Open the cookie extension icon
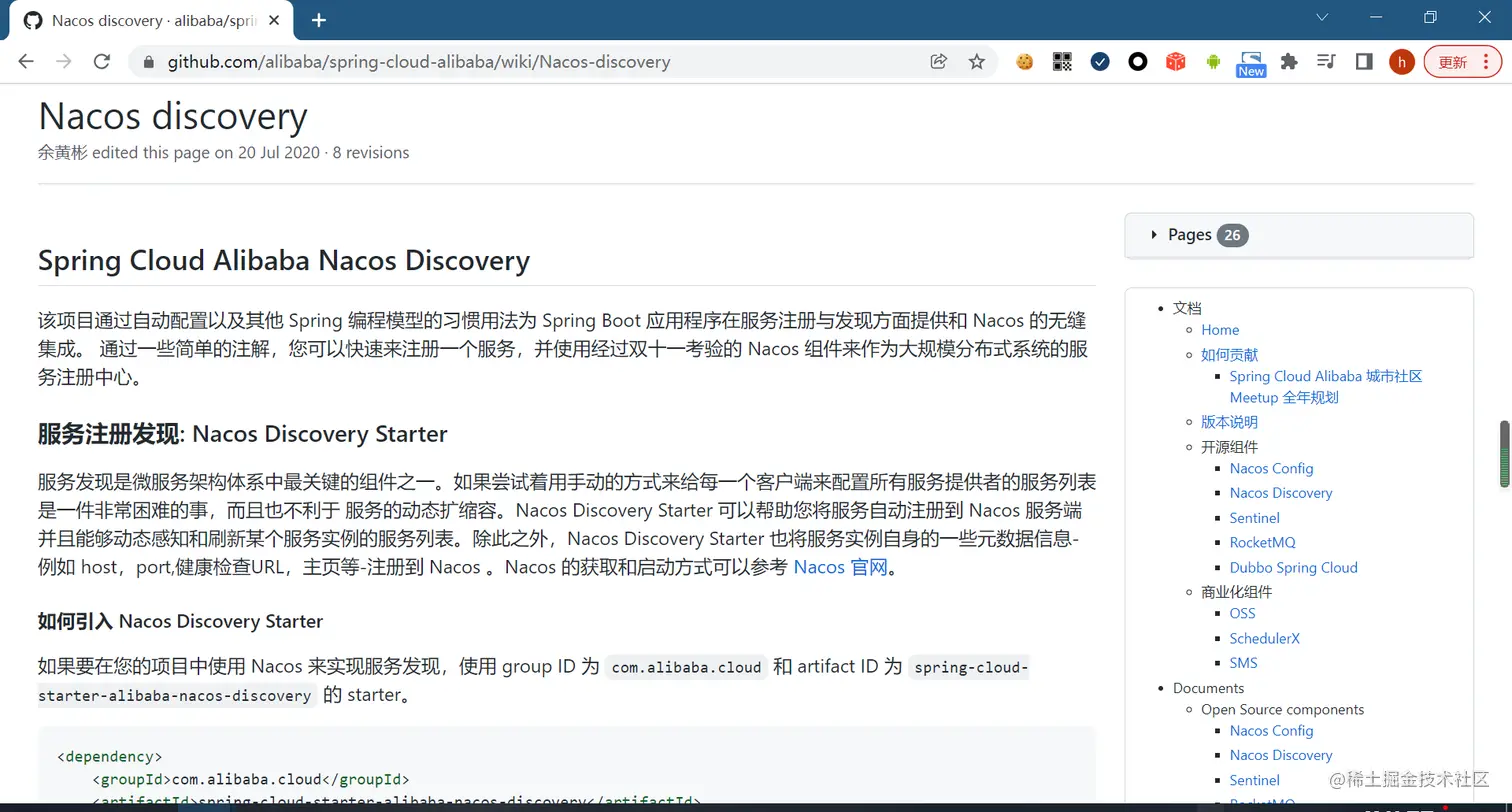The width and height of the screenshot is (1512, 812). (1024, 62)
